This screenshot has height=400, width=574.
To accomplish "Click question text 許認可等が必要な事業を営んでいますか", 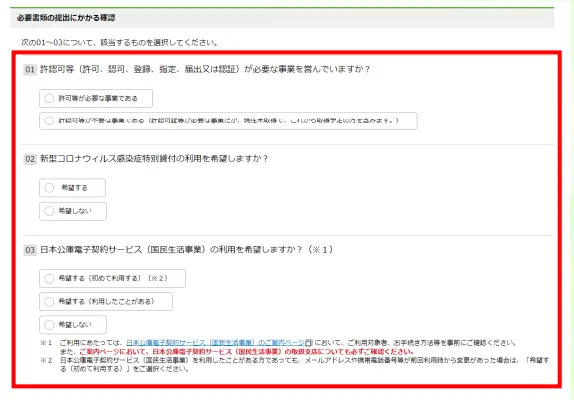I will coord(205,69).
